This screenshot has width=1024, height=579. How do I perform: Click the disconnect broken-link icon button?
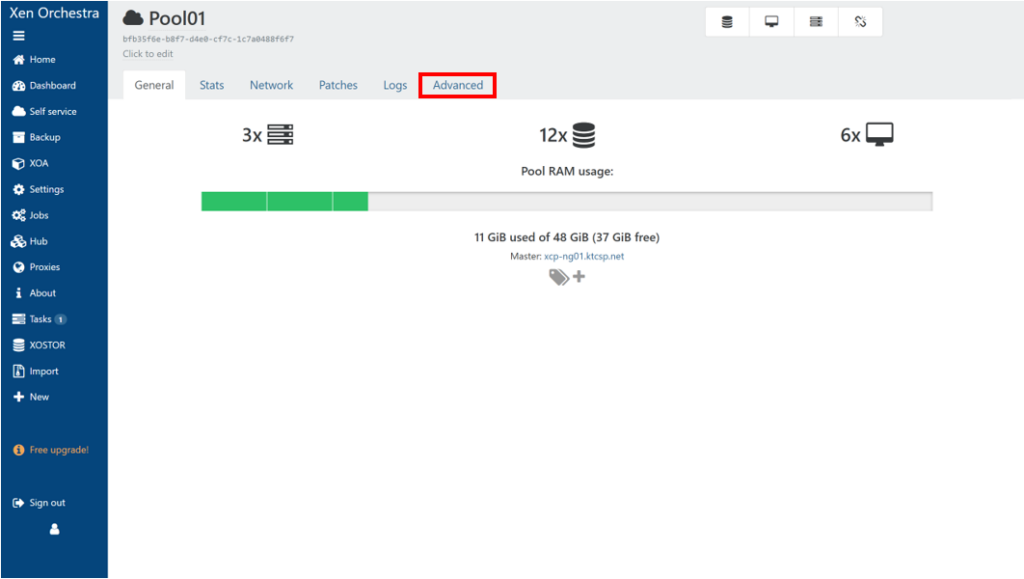point(860,22)
